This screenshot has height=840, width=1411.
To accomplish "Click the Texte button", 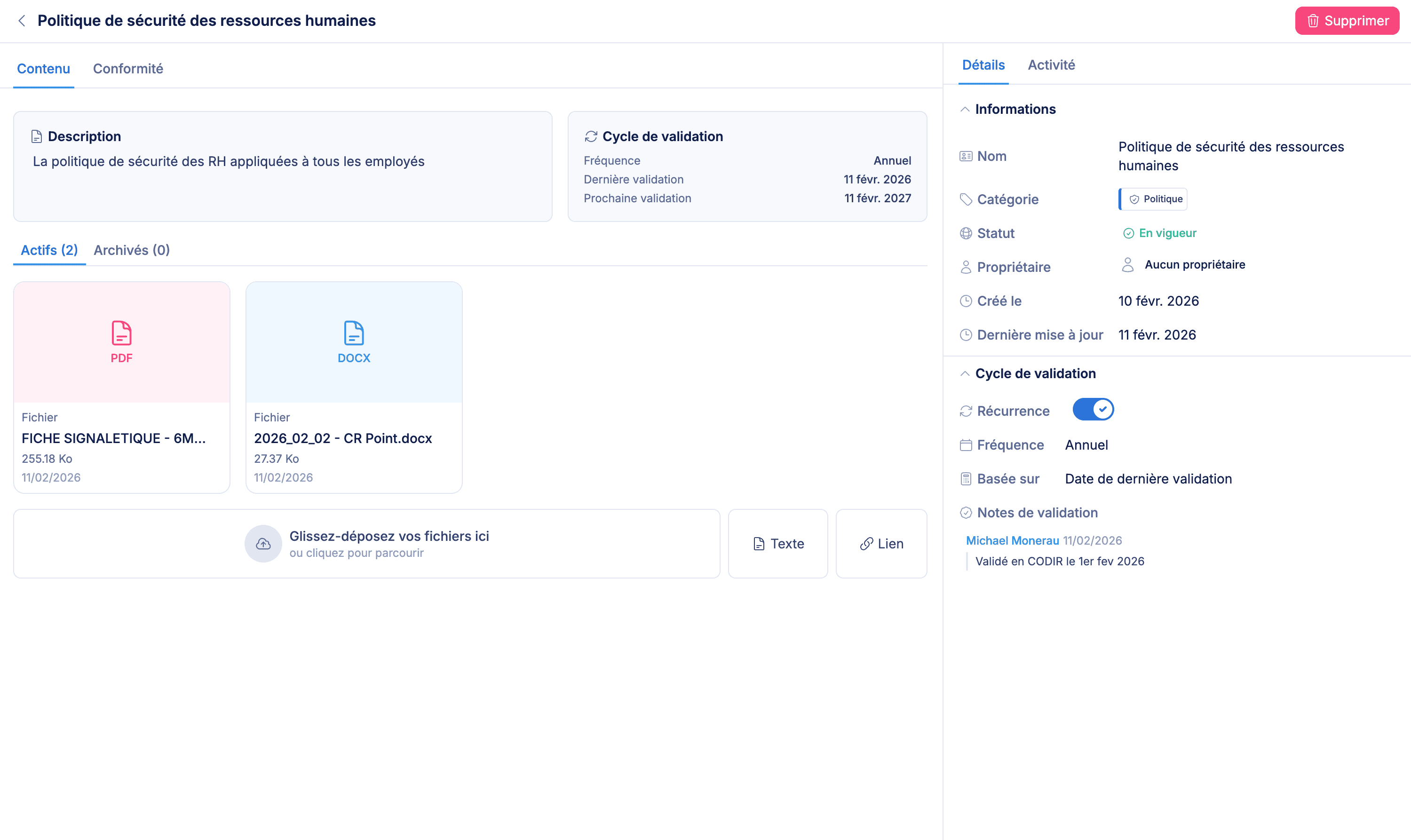I will point(777,543).
